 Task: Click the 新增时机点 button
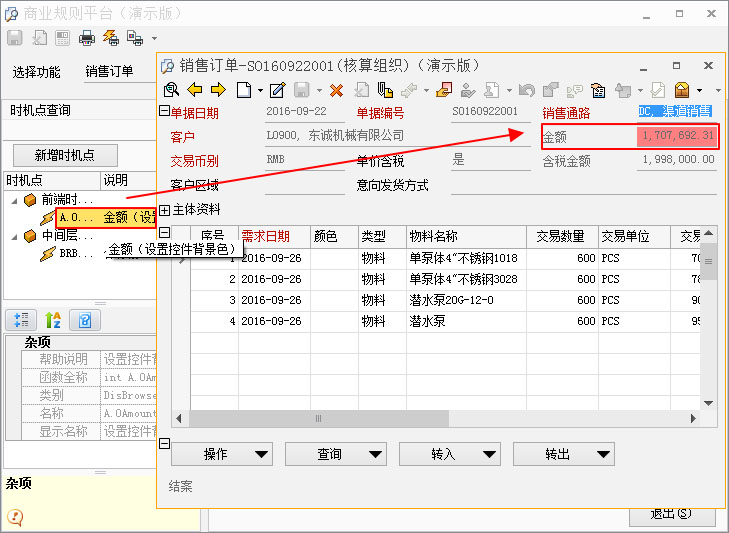[65, 155]
